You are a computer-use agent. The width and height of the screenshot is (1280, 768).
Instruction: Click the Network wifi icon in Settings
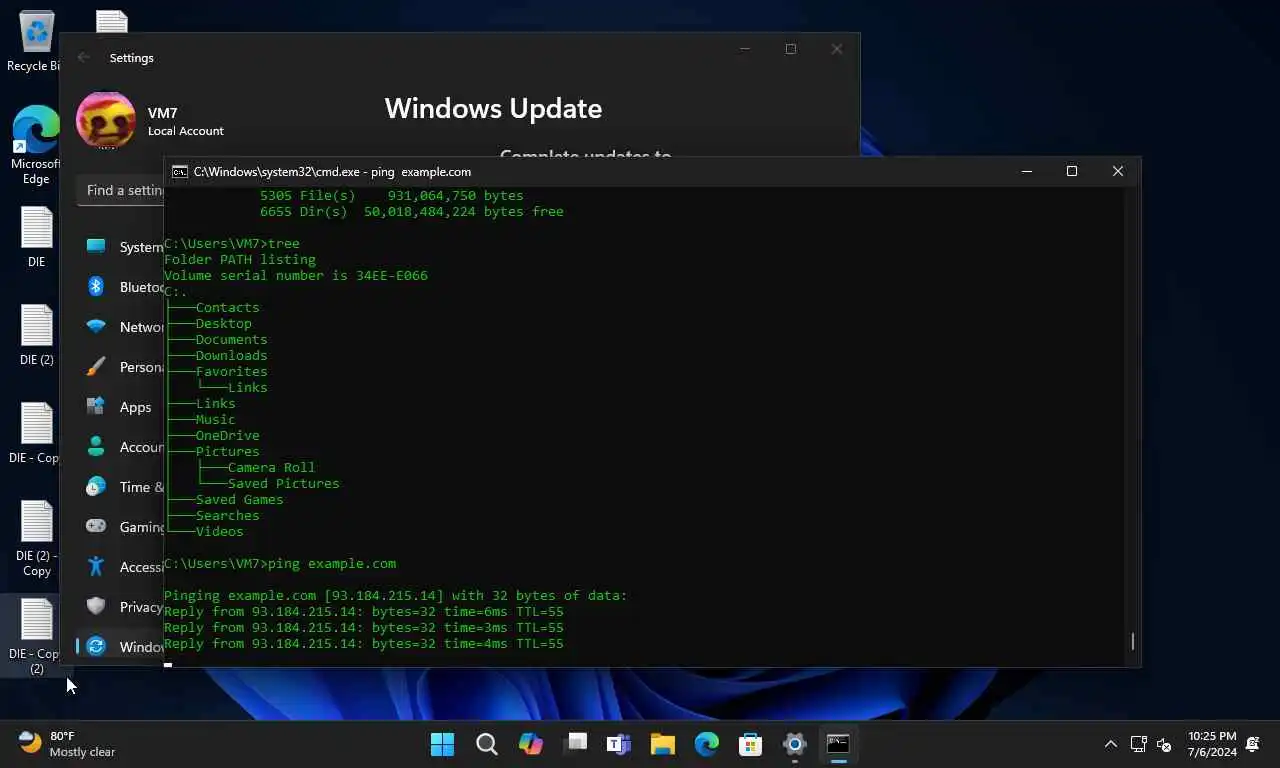[x=96, y=327]
